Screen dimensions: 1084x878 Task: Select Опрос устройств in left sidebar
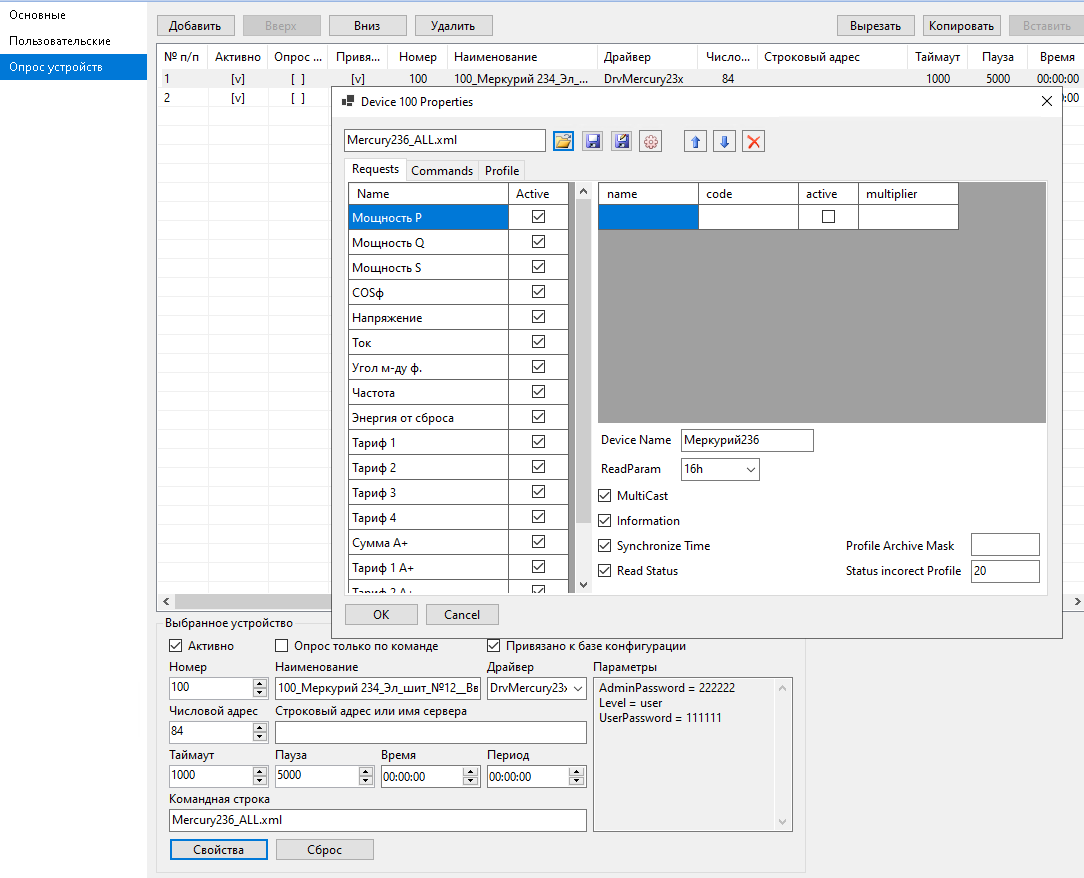click(73, 67)
